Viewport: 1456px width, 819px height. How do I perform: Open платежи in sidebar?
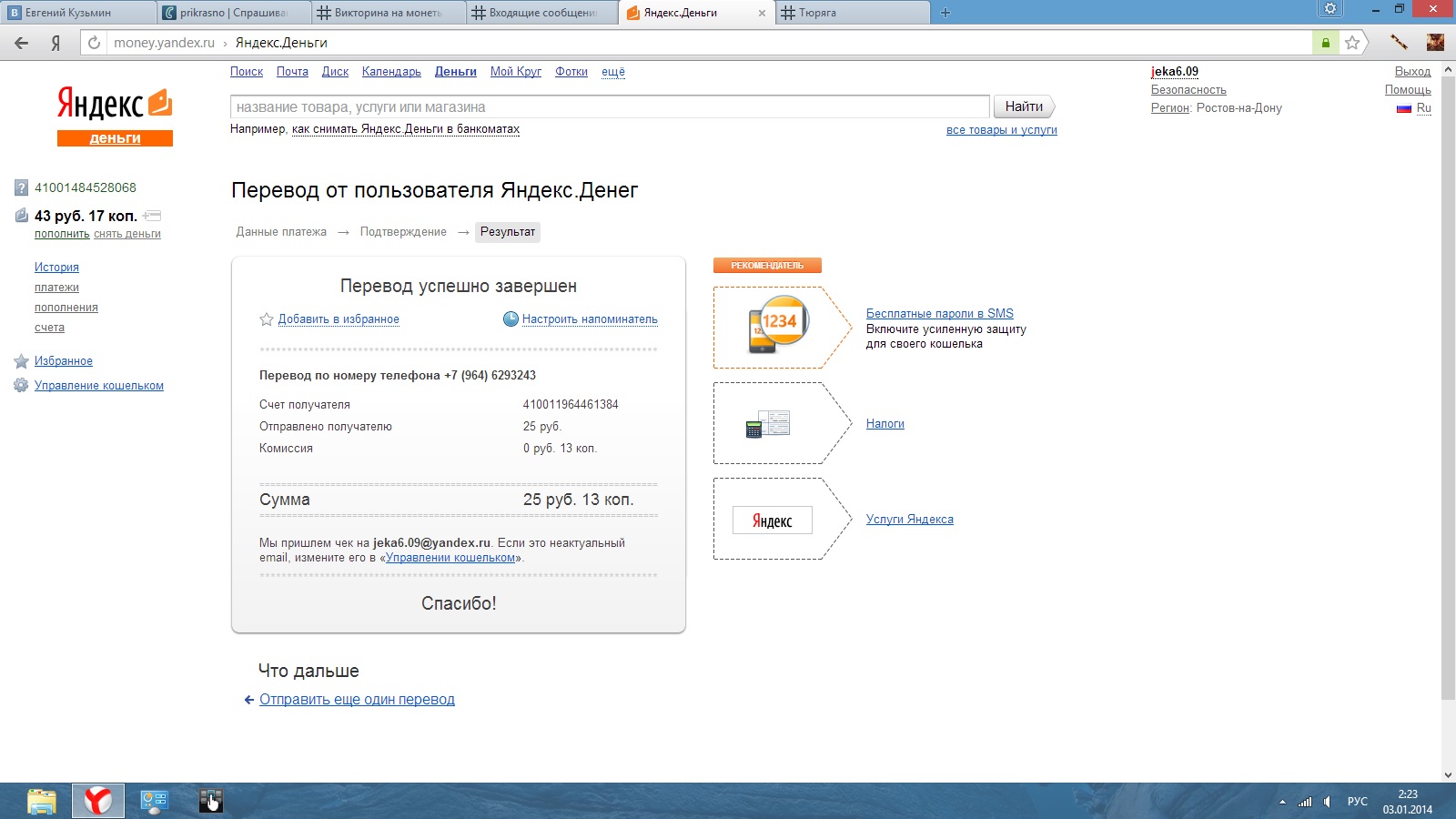point(56,288)
